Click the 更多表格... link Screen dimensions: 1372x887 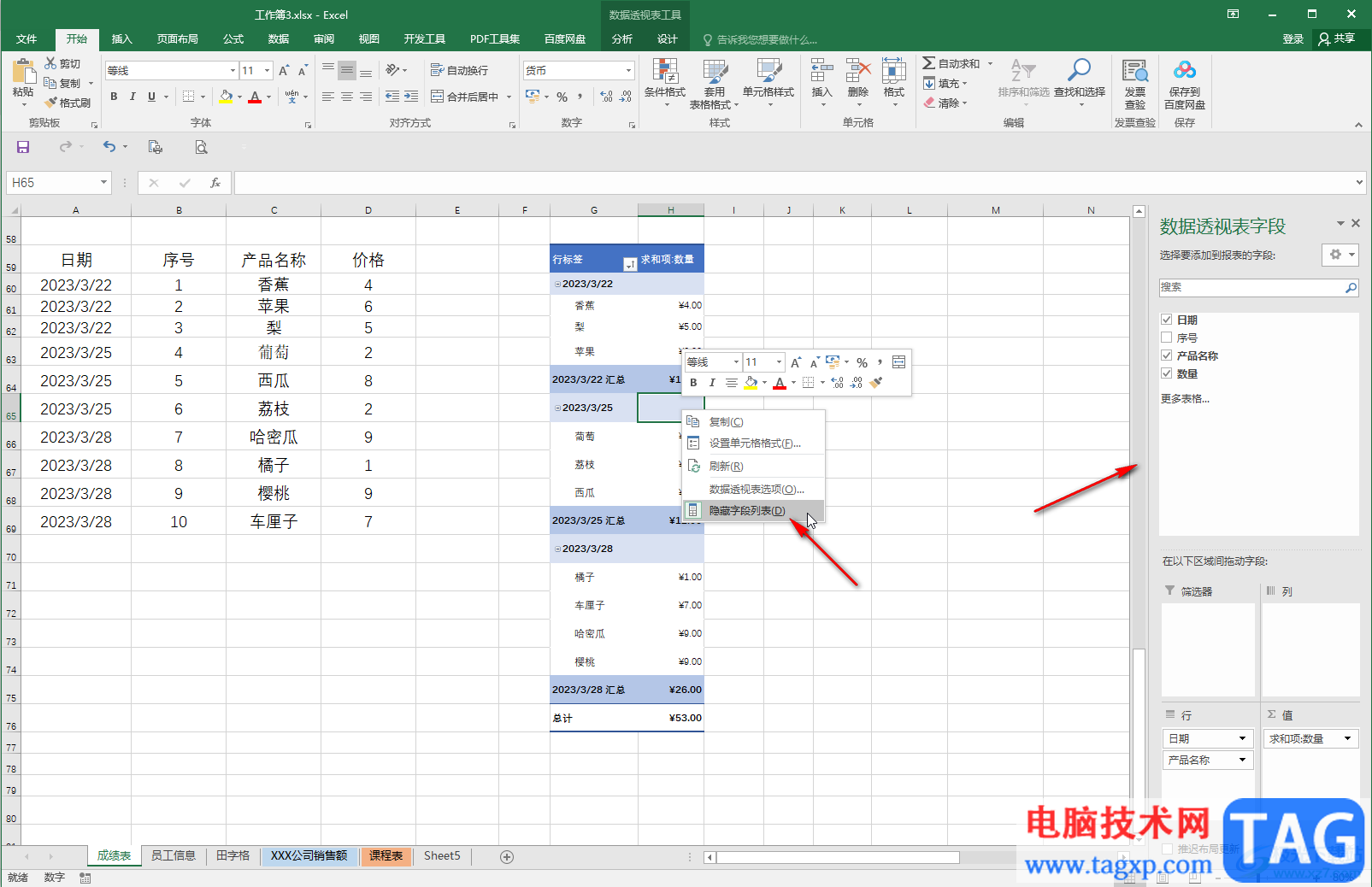[x=1185, y=398]
